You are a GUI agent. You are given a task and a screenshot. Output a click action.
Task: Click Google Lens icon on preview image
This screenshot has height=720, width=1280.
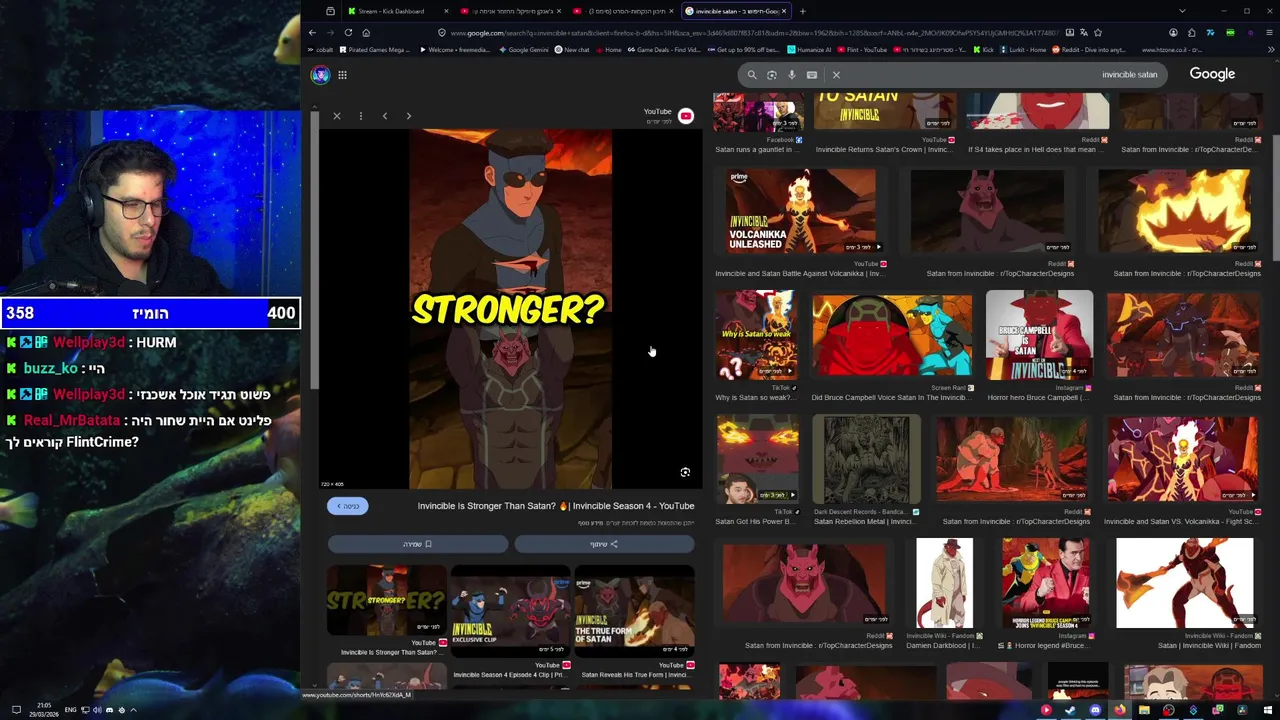[685, 472]
